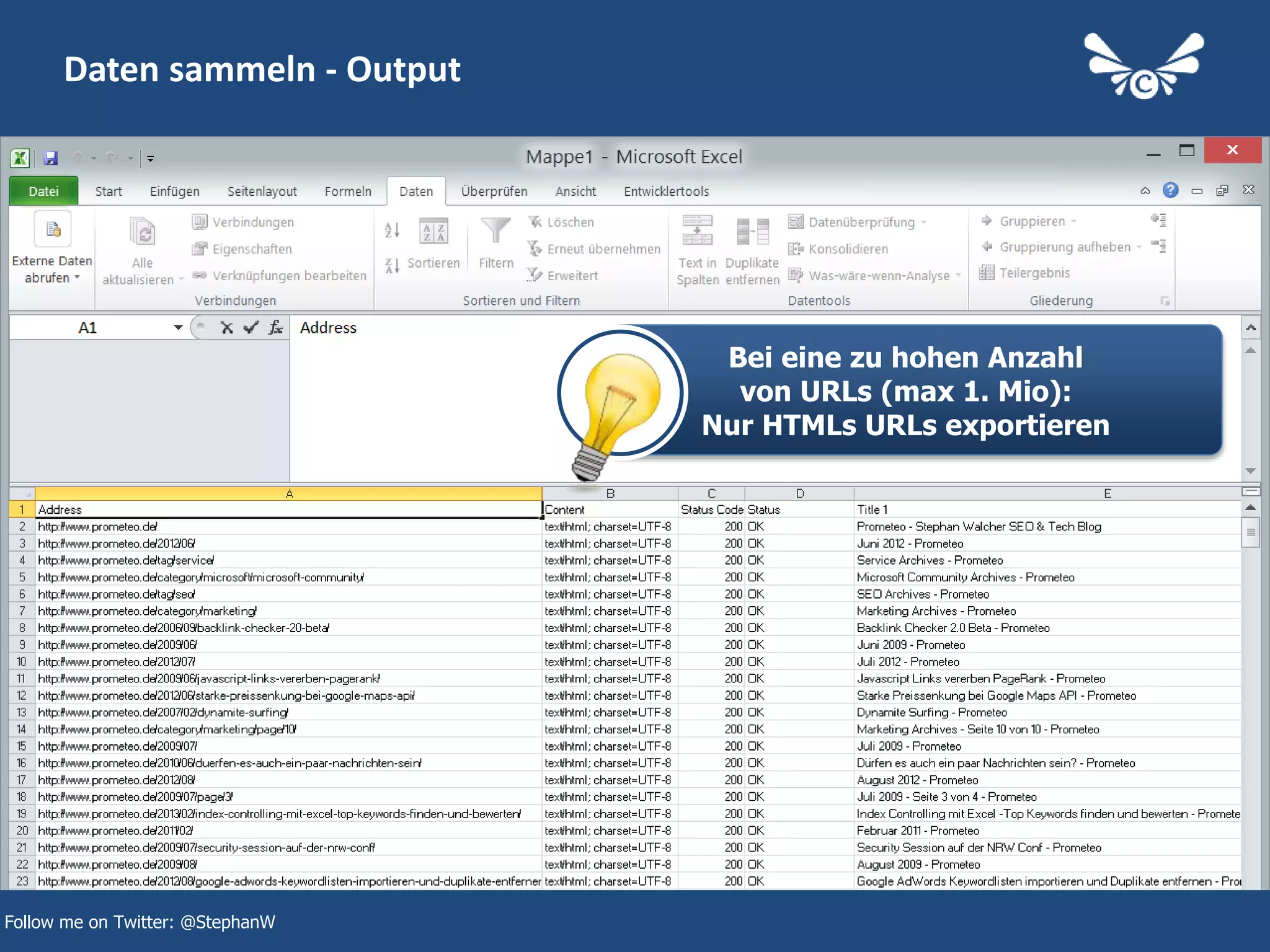Viewport: 1270px width, 952px height.
Task: Click the formula bar scroll down arrow
Action: (x=1251, y=472)
